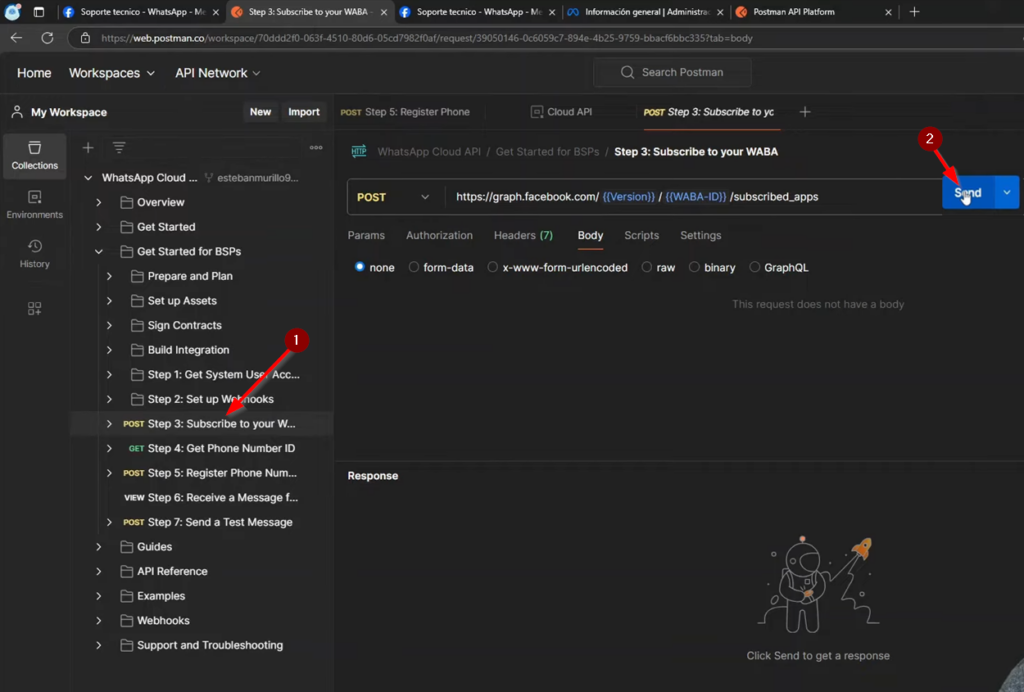Click the Send button
Image resolution: width=1024 pixels, height=692 pixels.
[x=968, y=193]
